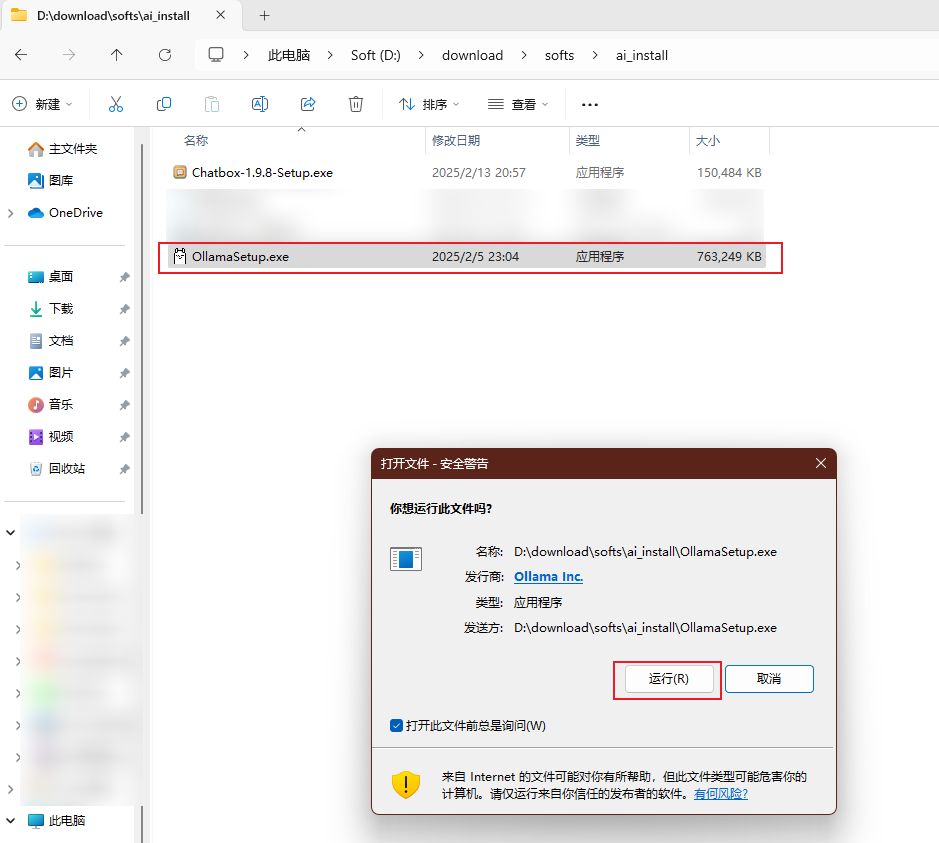This screenshot has height=843, width=939.
Task: Click the download breadcrumb in address bar
Action: 472,55
